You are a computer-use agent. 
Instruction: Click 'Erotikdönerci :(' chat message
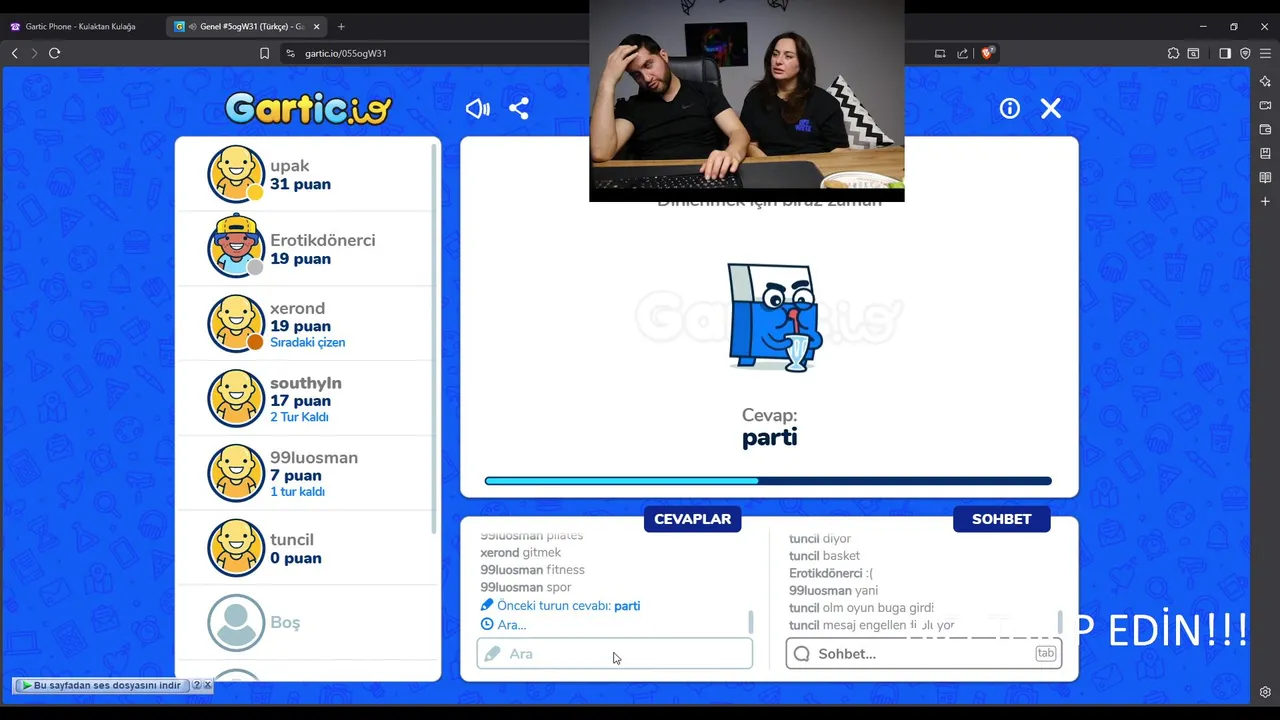tap(831, 574)
